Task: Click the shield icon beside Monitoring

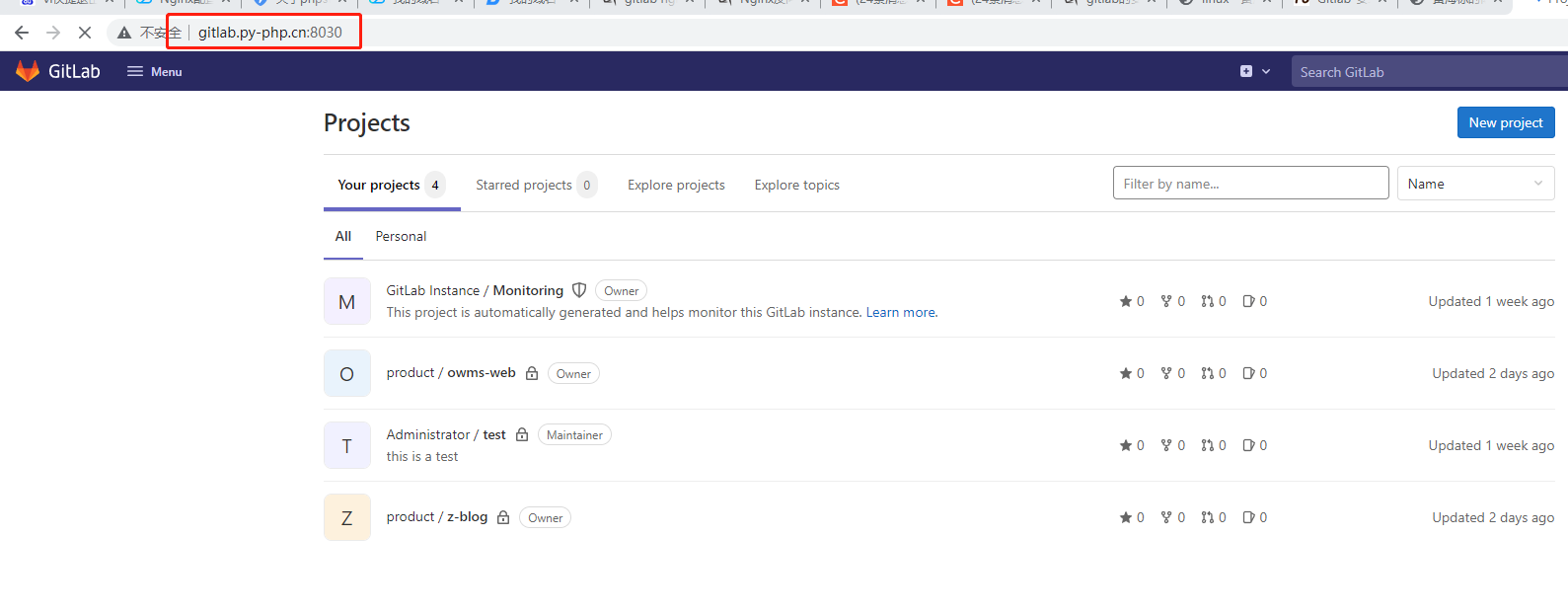Action: [x=579, y=290]
